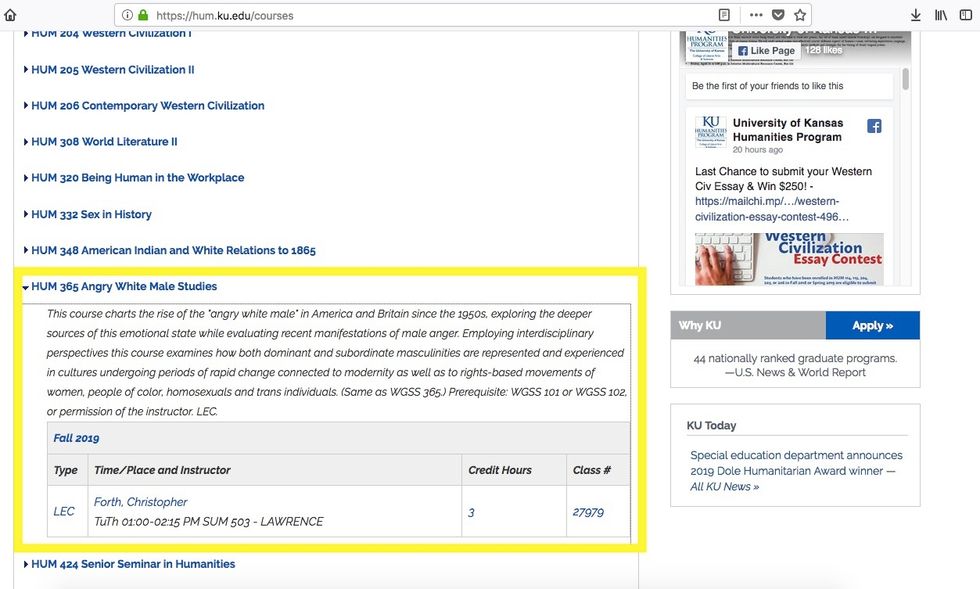This screenshot has height=589, width=980.
Task: Click class number 27979 link
Action: [x=588, y=512]
